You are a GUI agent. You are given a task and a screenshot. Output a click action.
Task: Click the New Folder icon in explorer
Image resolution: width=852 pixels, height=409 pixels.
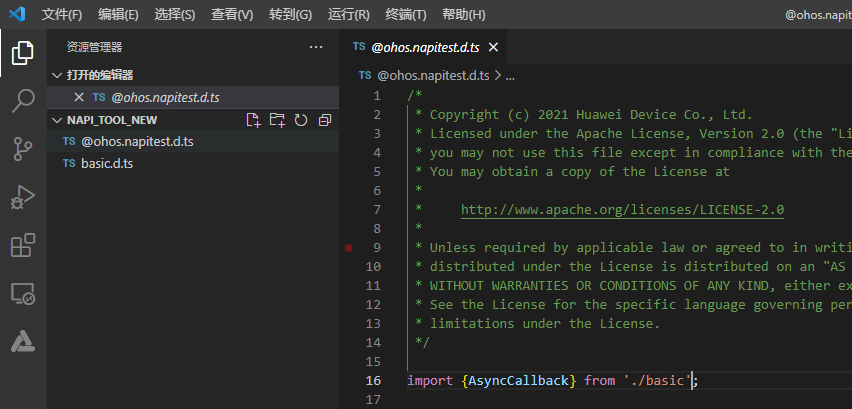click(x=277, y=120)
